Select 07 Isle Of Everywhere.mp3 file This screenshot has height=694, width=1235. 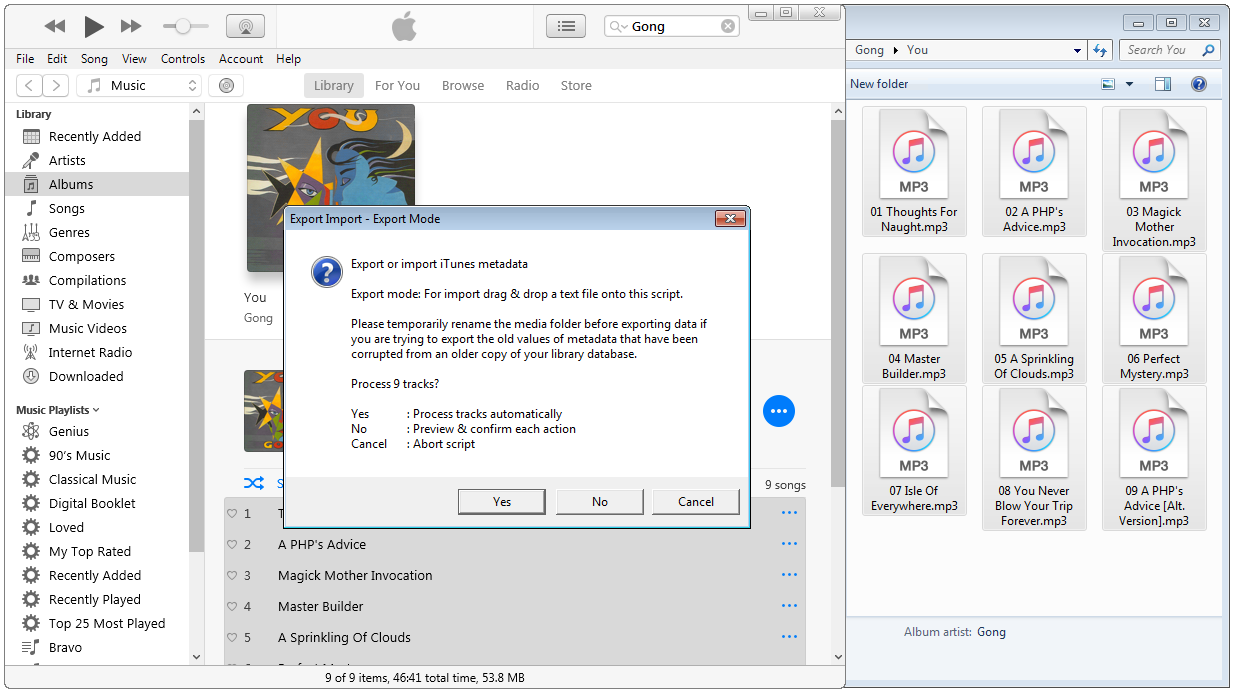click(x=914, y=451)
